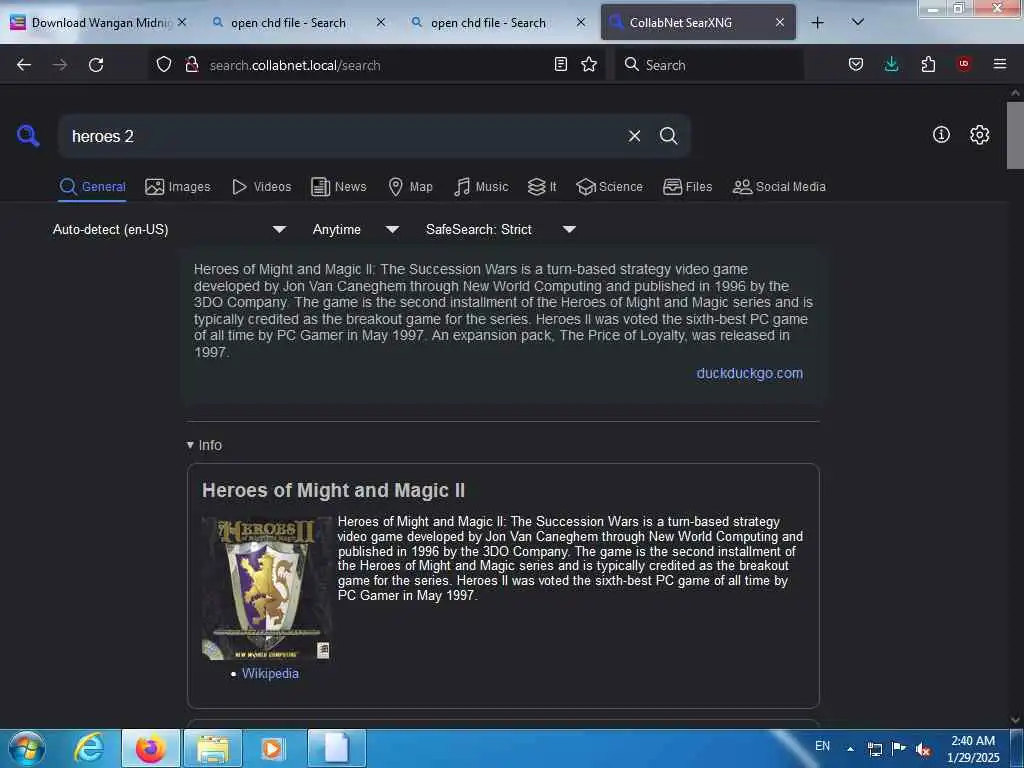Focus the Firefox Search box
Screen dimensions: 1024x768
coord(709,65)
